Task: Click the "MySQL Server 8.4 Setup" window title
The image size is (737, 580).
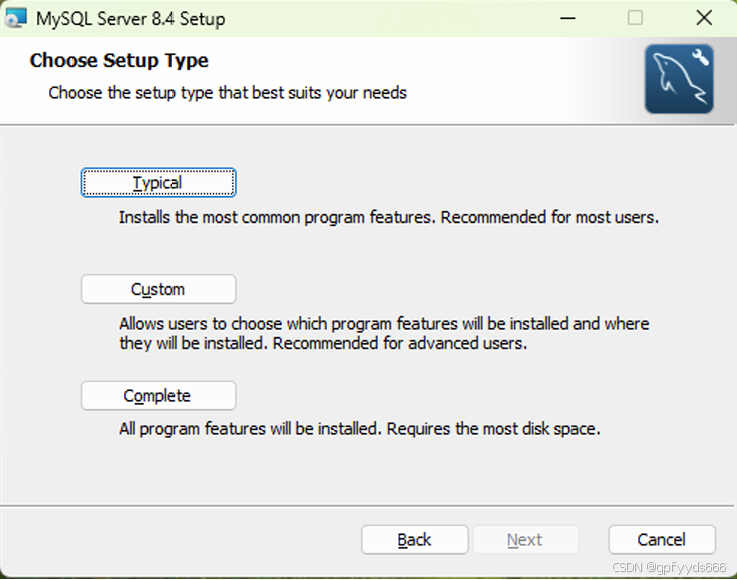Action: (131, 19)
